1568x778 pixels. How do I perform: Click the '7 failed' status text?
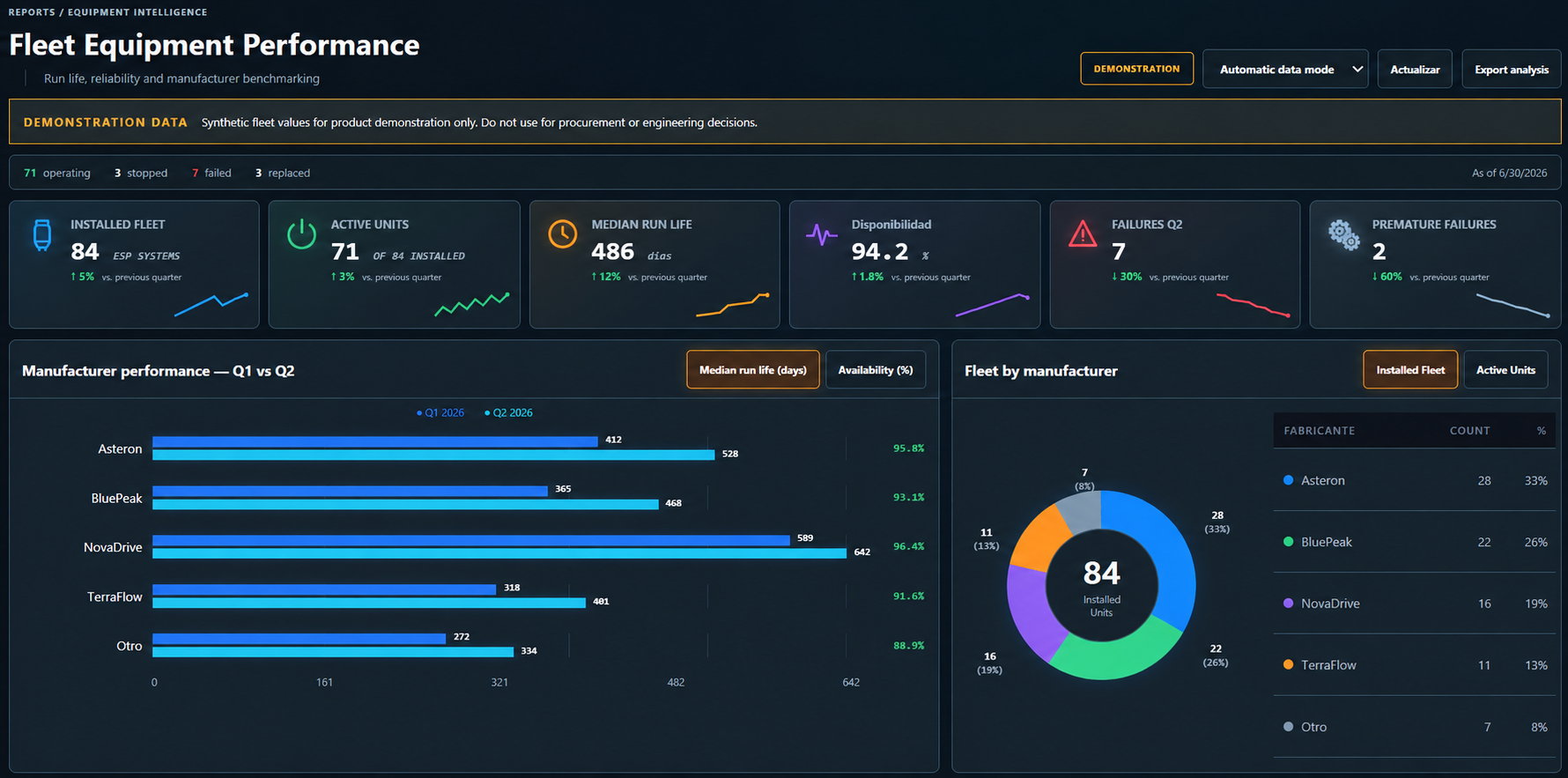tap(211, 173)
